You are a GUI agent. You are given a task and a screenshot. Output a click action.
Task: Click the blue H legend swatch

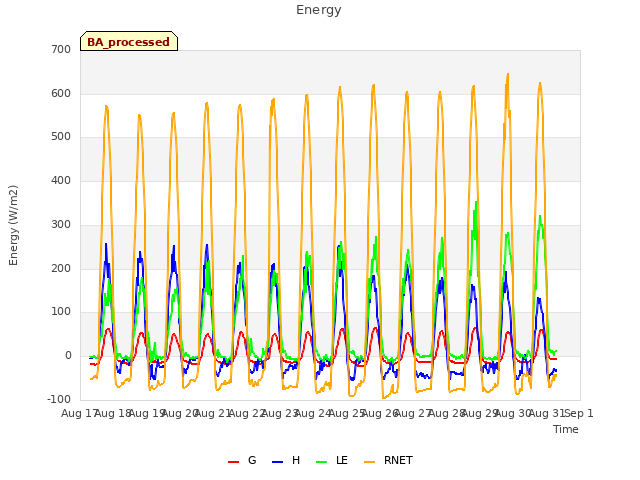click(x=277, y=462)
